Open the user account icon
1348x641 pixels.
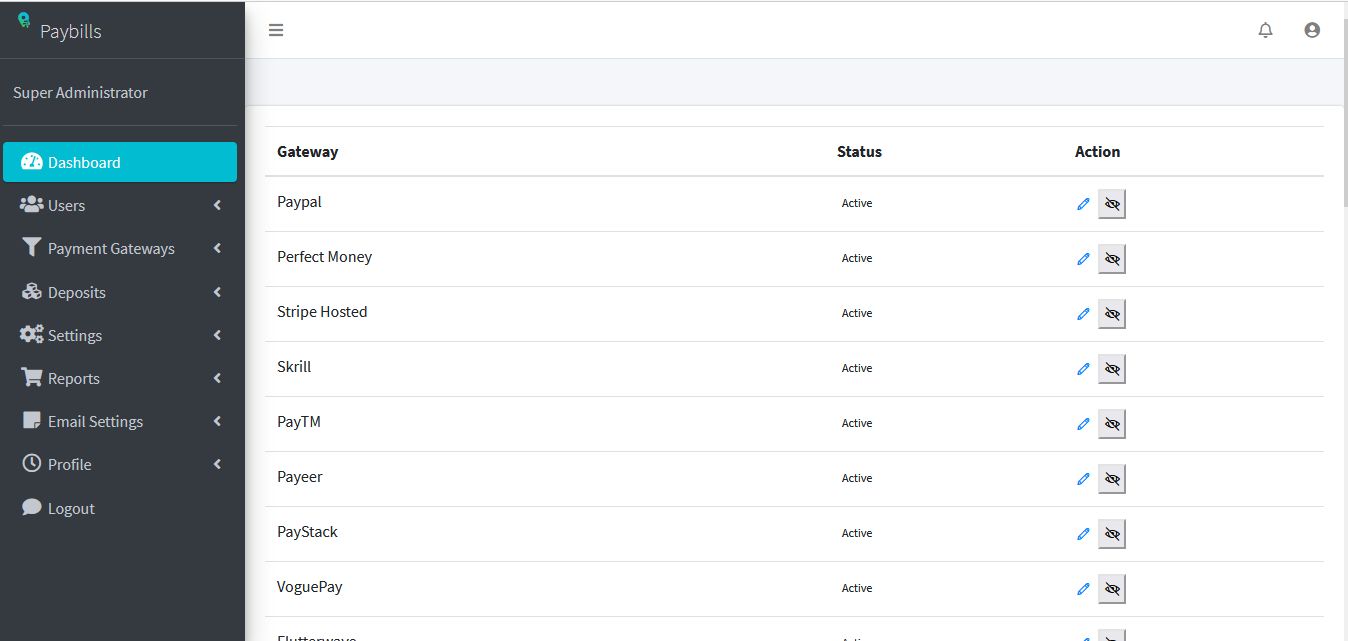(x=1312, y=30)
